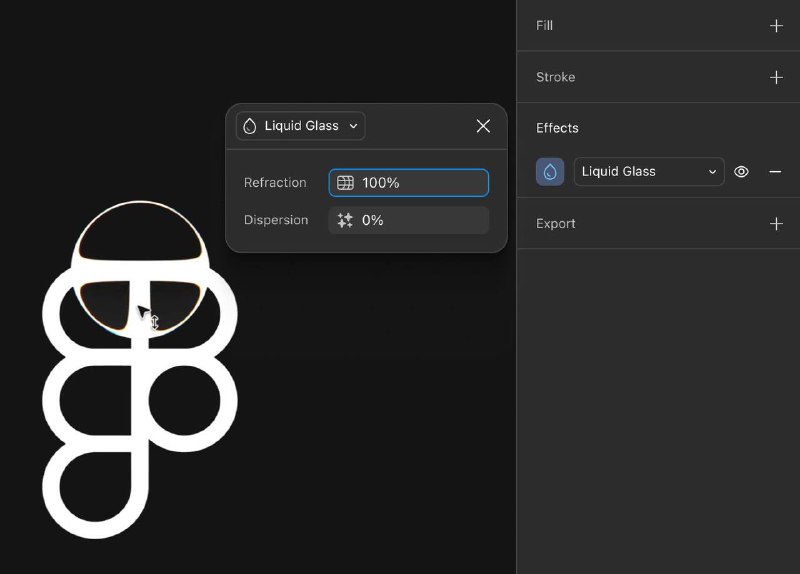Click the Effects section heading

(x=557, y=128)
